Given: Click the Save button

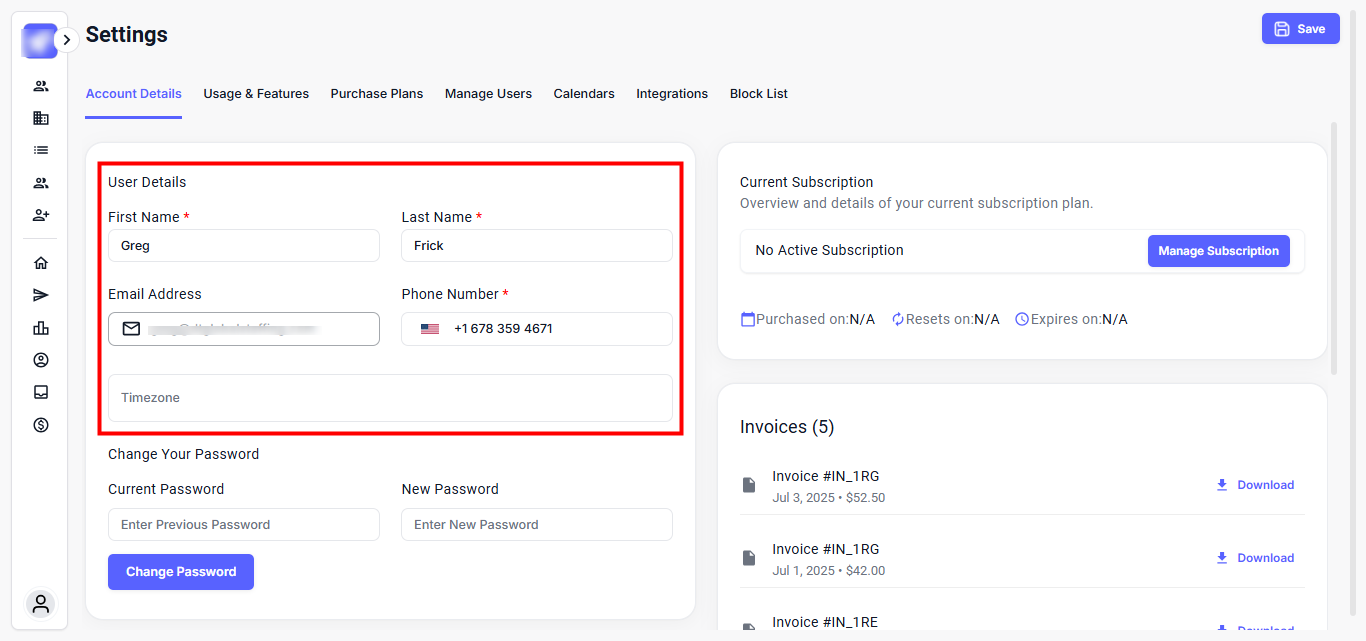Looking at the screenshot, I should point(1300,29).
